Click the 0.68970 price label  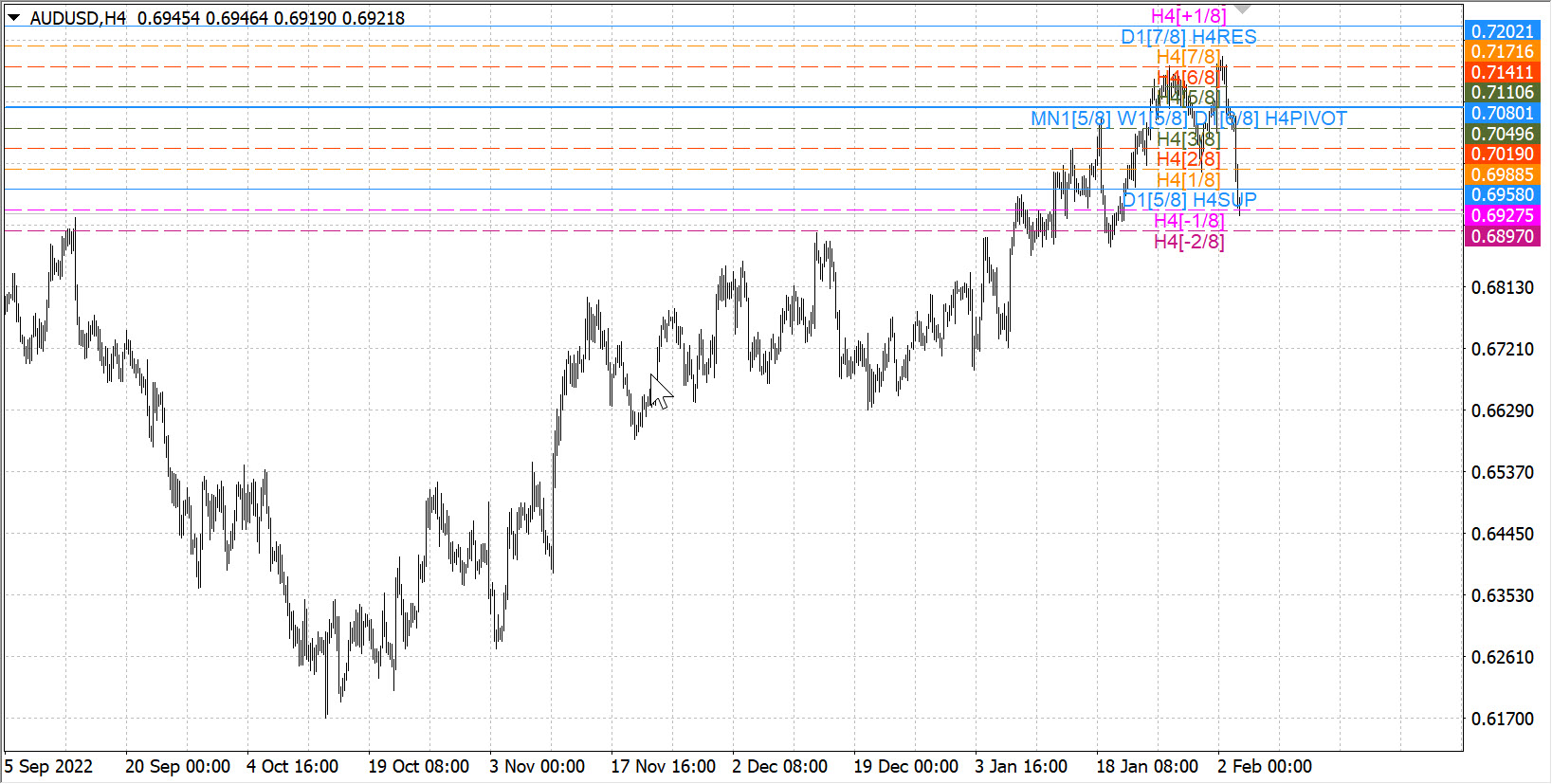pyautogui.click(x=1503, y=237)
